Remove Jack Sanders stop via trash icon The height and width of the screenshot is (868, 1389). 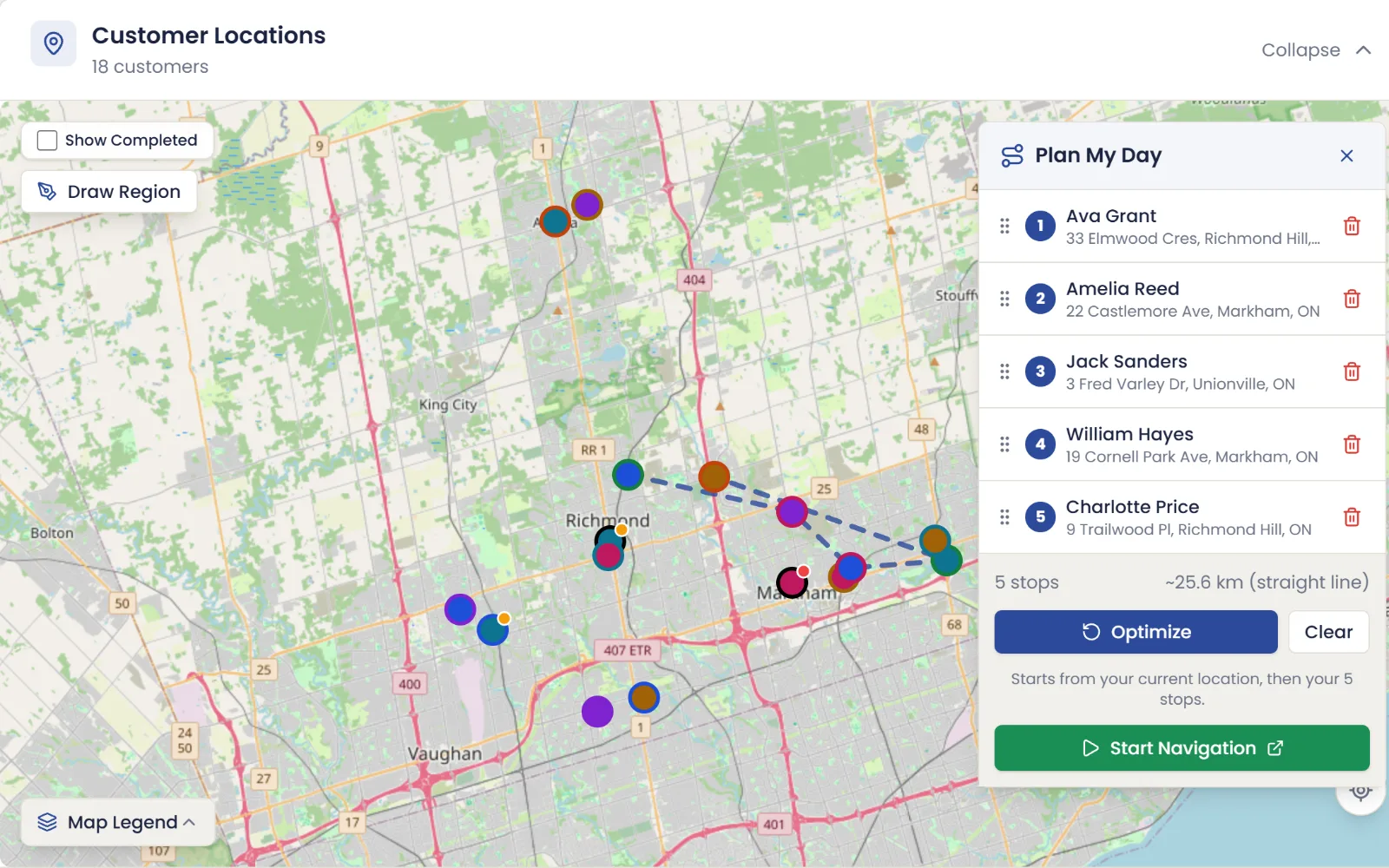pos(1352,372)
